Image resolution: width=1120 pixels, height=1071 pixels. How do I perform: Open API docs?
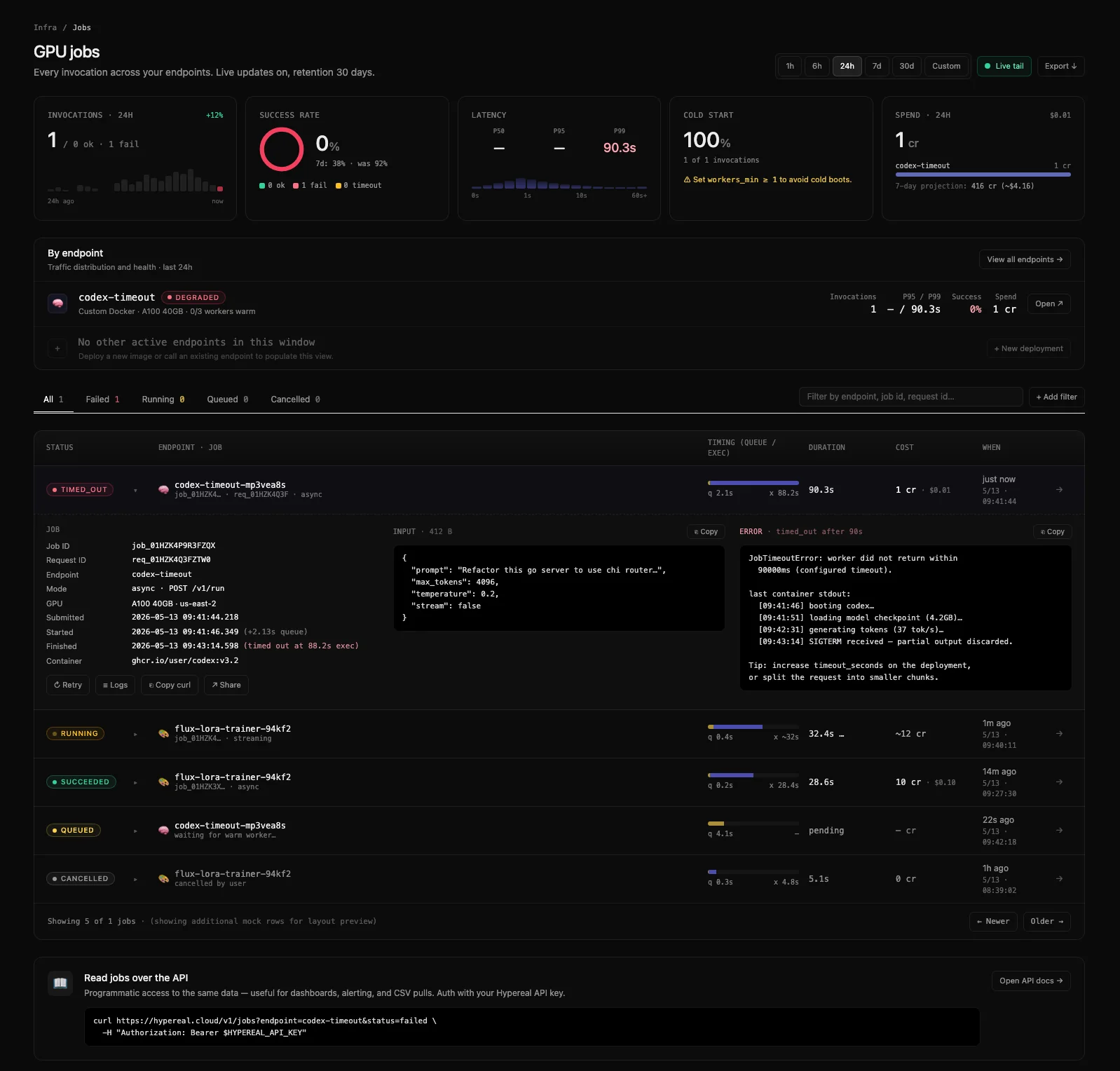(x=1031, y=981)
